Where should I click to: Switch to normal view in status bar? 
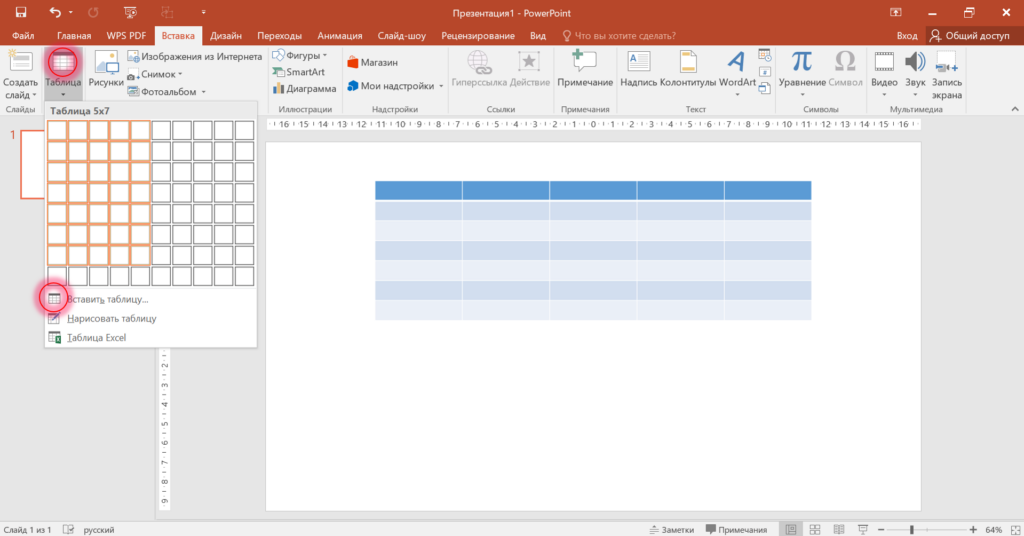(x=791, y=529)
